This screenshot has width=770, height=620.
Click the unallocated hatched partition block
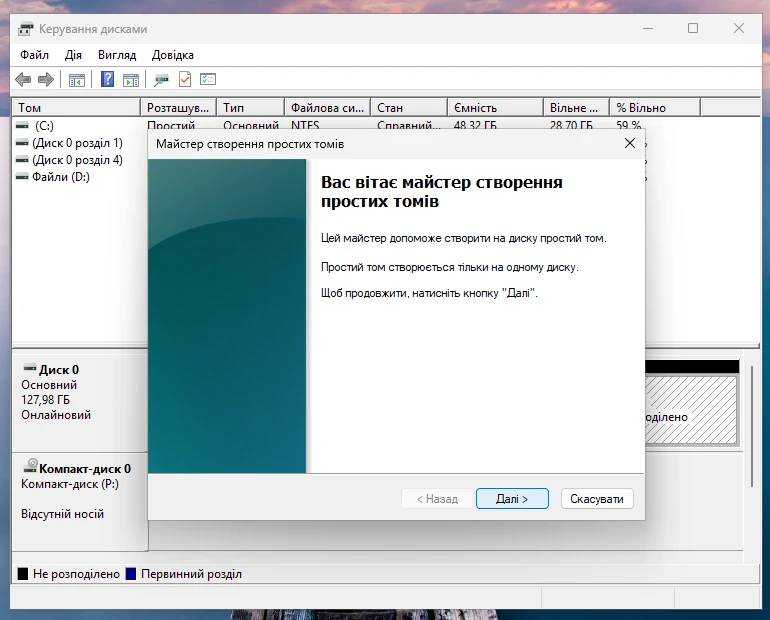pos(690,409)
